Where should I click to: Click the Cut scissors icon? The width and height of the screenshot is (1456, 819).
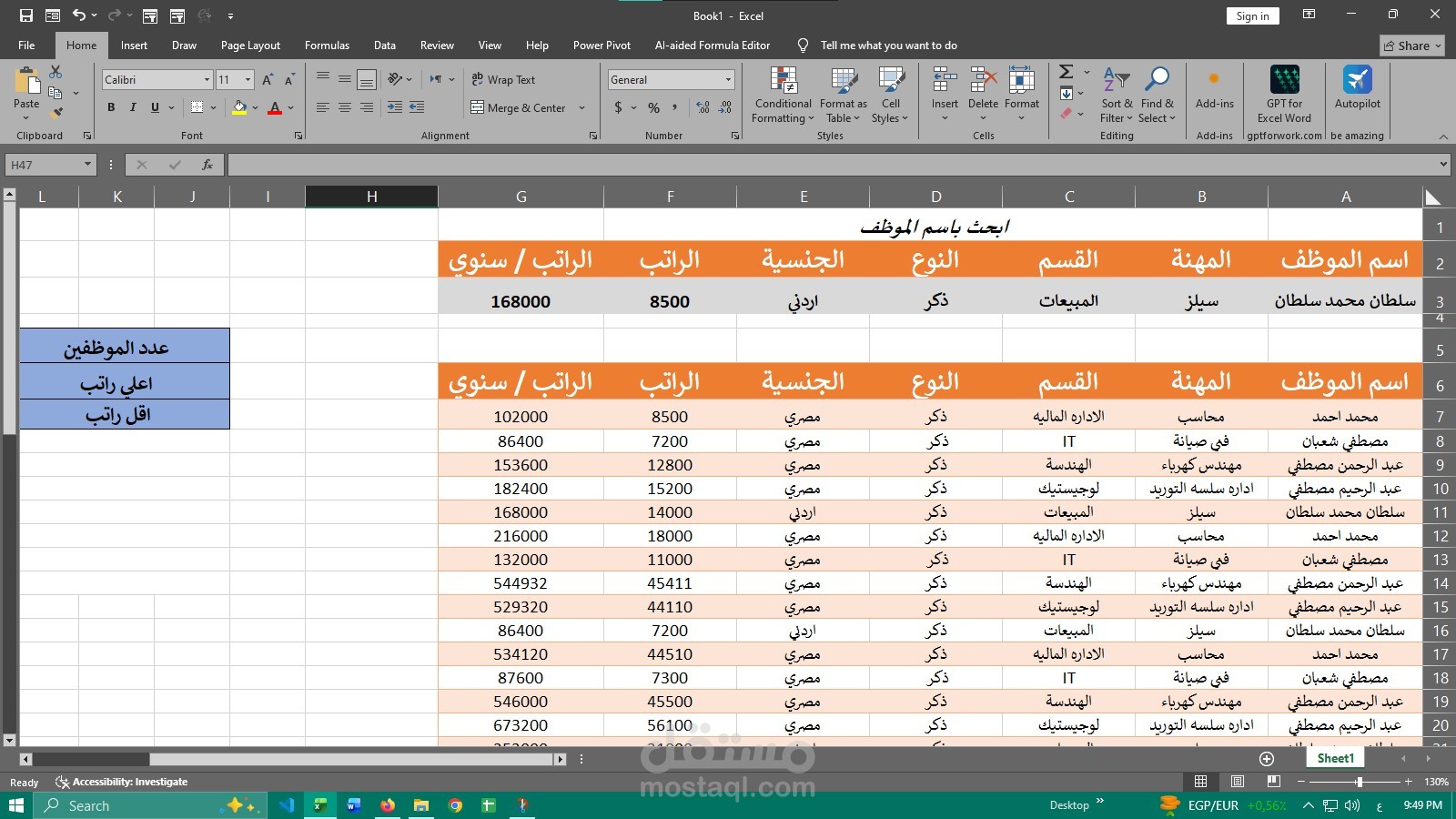56,71
